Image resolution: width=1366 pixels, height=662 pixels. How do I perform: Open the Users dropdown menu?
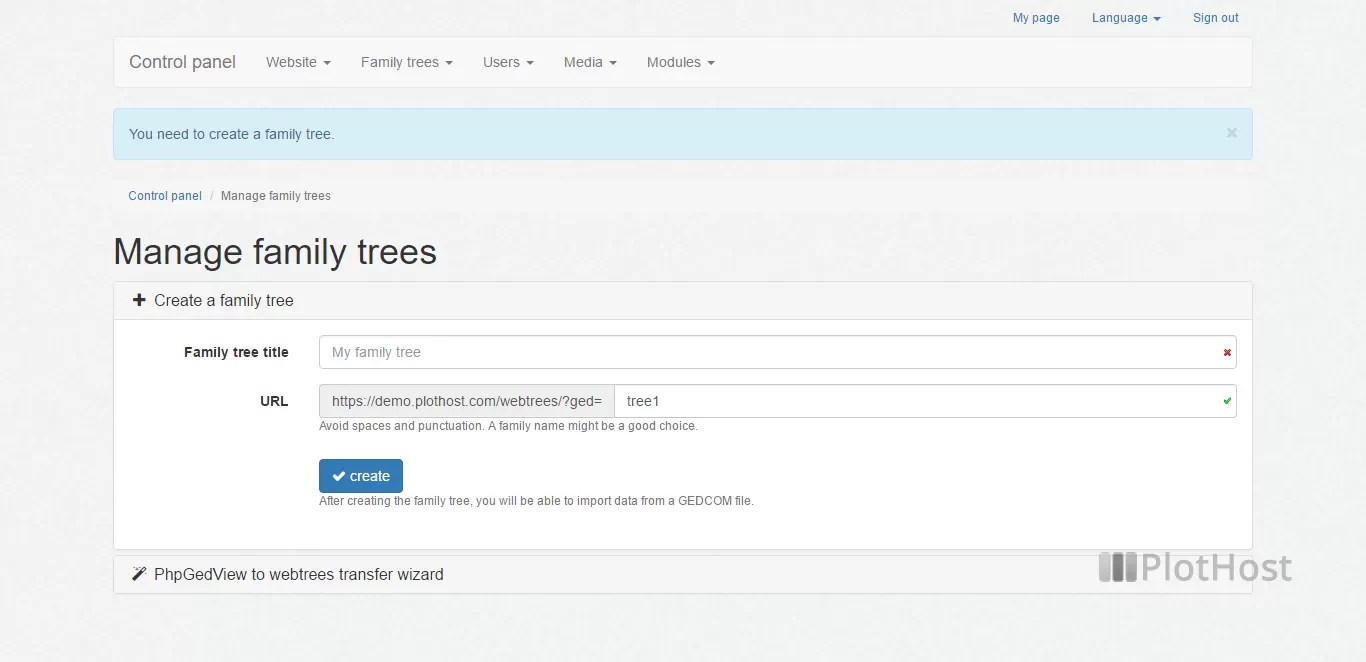507,62
